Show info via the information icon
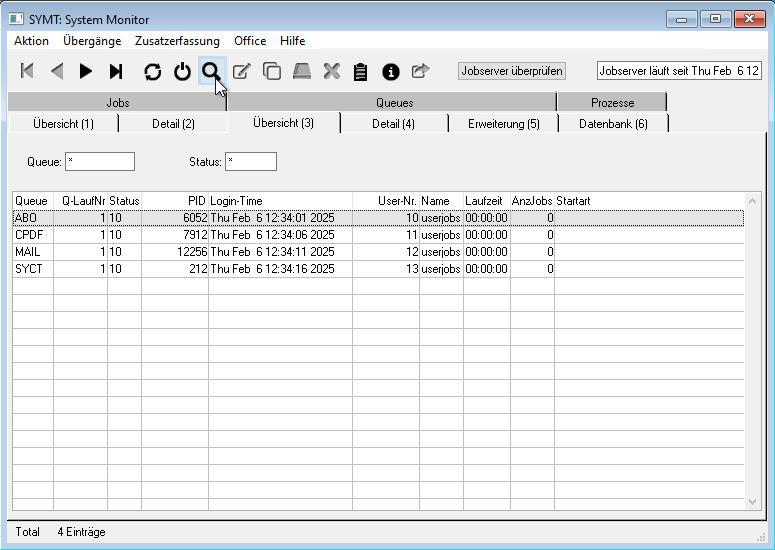The width and height of the screenshot is (775, 550). 391,71
